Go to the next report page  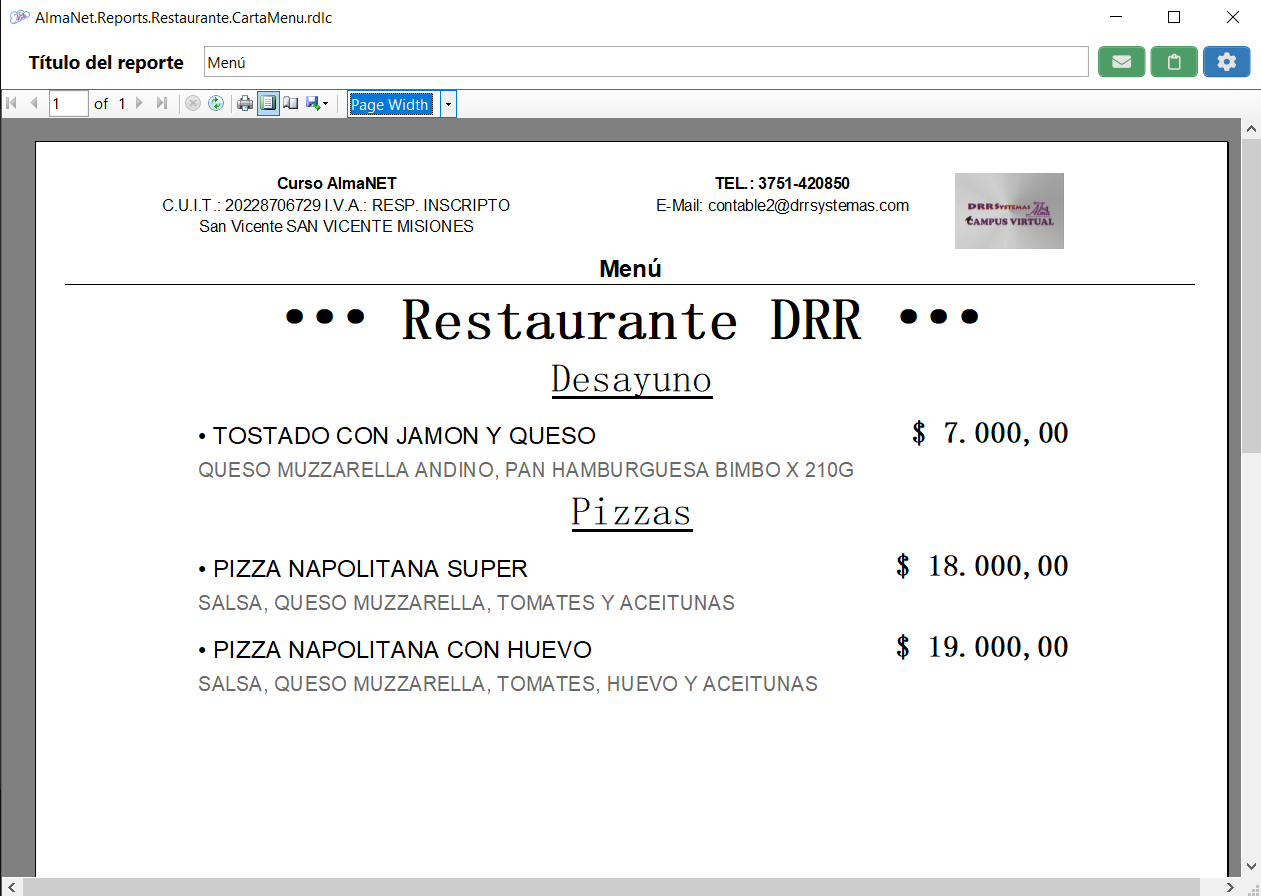(x=139, y=104)
